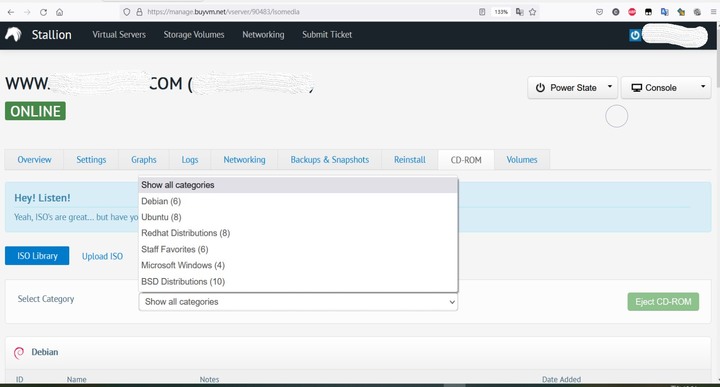Click the Eject CD-ROM button

click(663, 302)
